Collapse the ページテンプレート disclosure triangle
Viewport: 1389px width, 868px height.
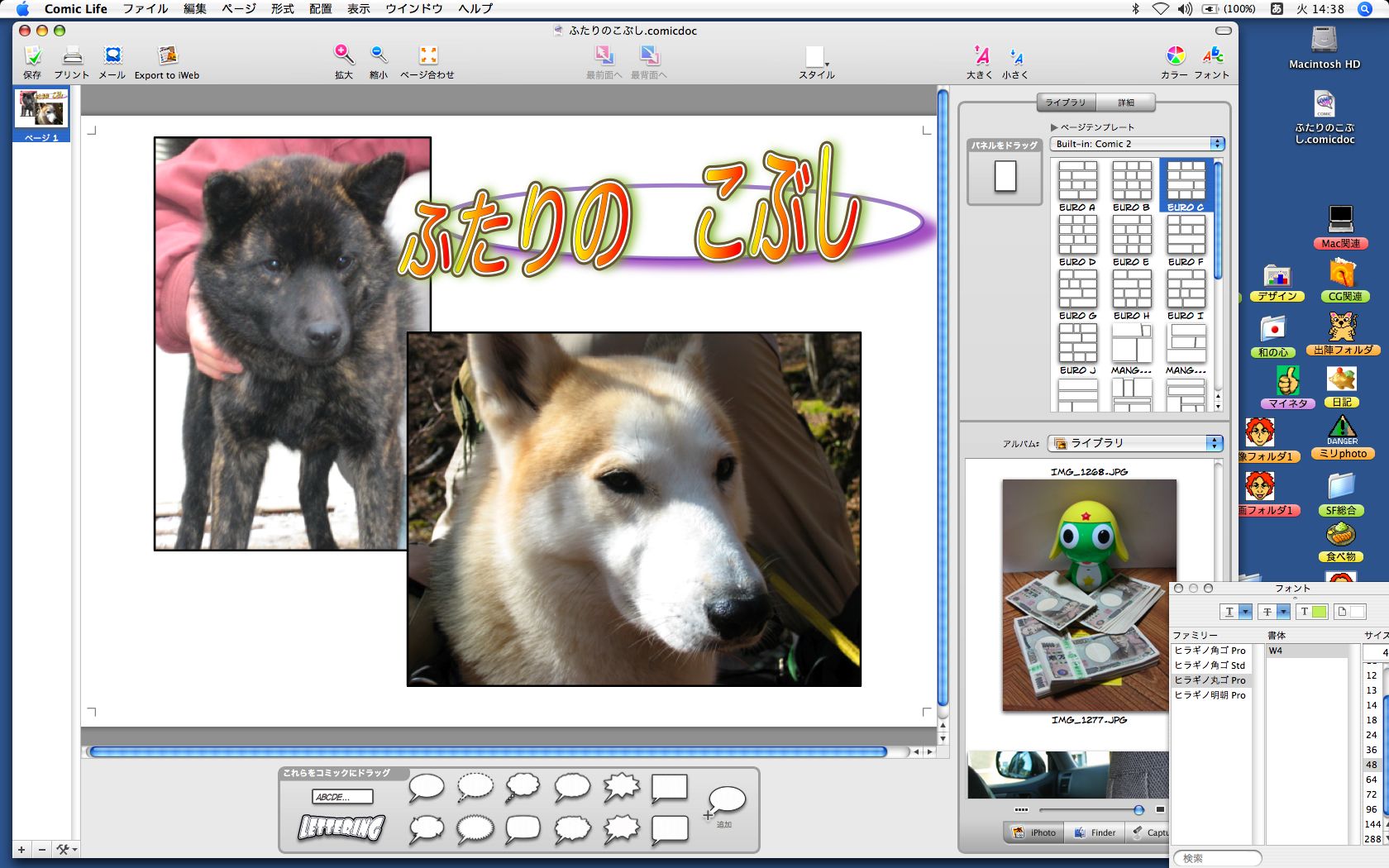point(1054,127)
